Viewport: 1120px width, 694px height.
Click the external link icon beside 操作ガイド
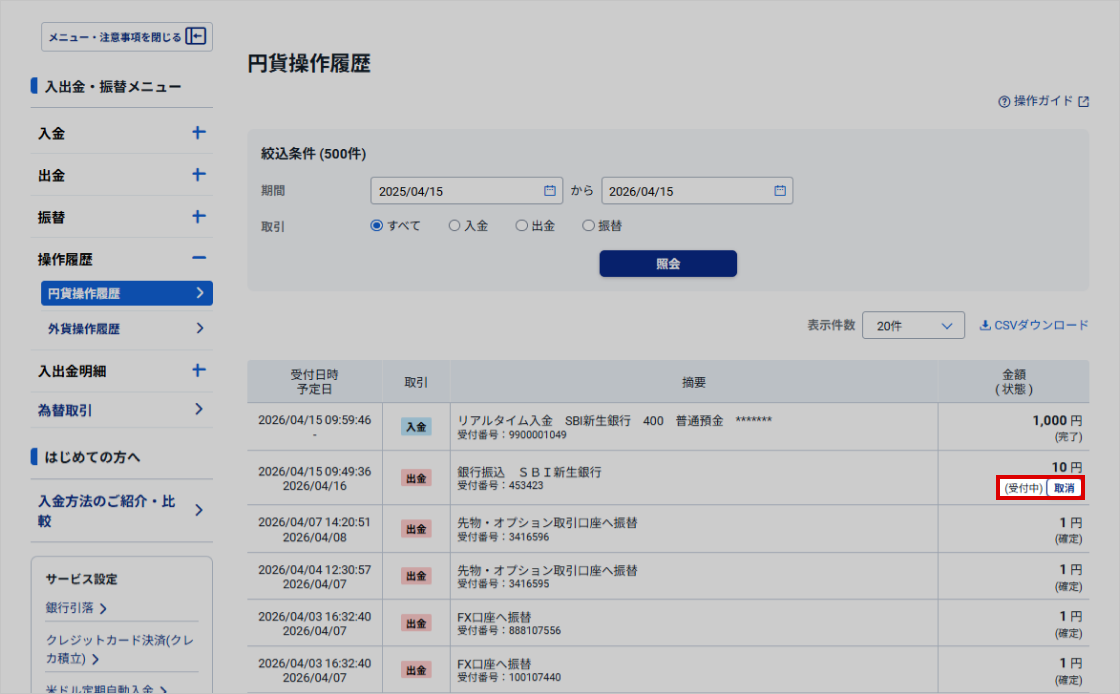[x=1083, y=102]
